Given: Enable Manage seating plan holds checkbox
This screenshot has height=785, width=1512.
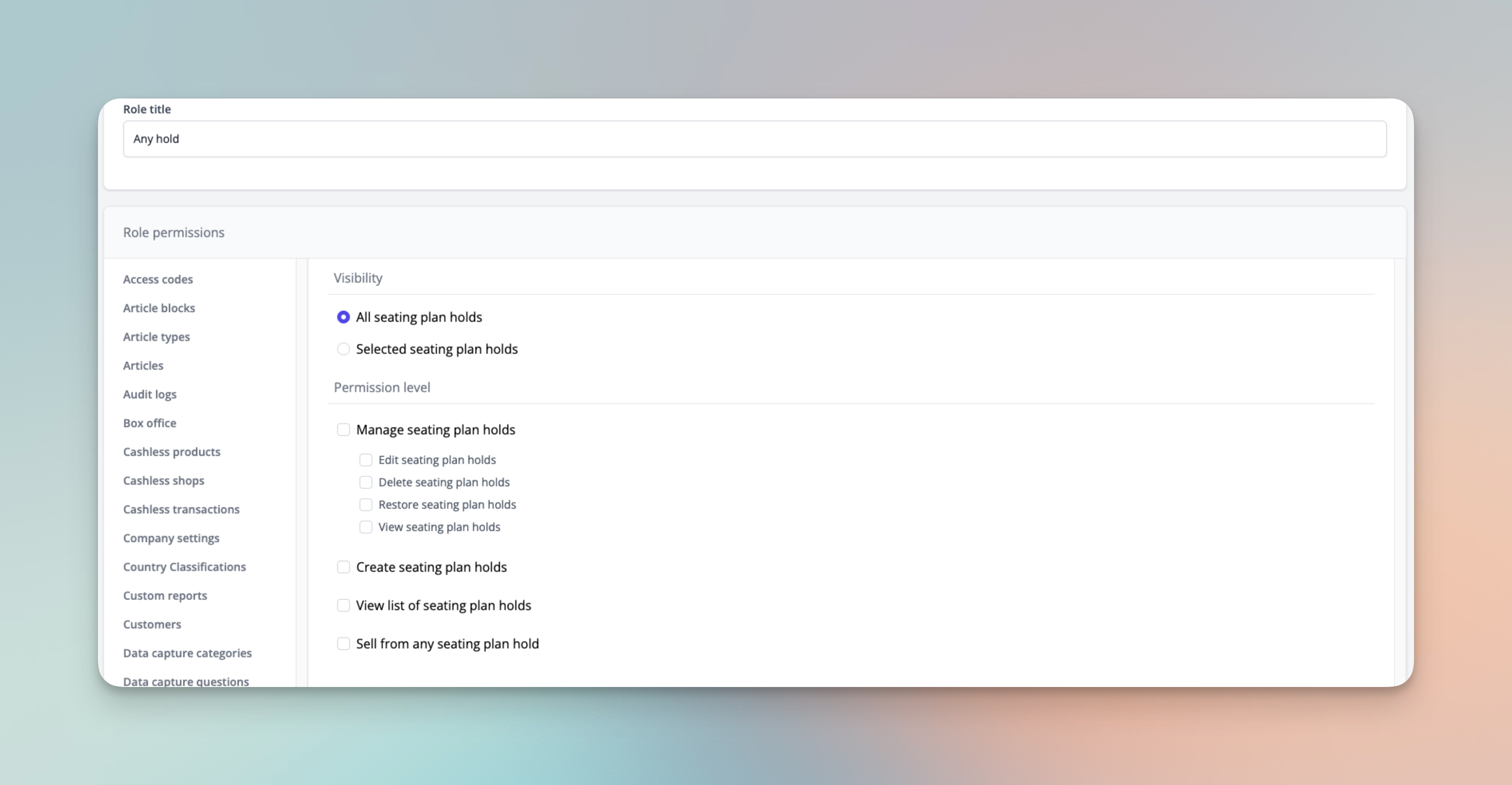Looking at the screenshot, I should point(343,430).
